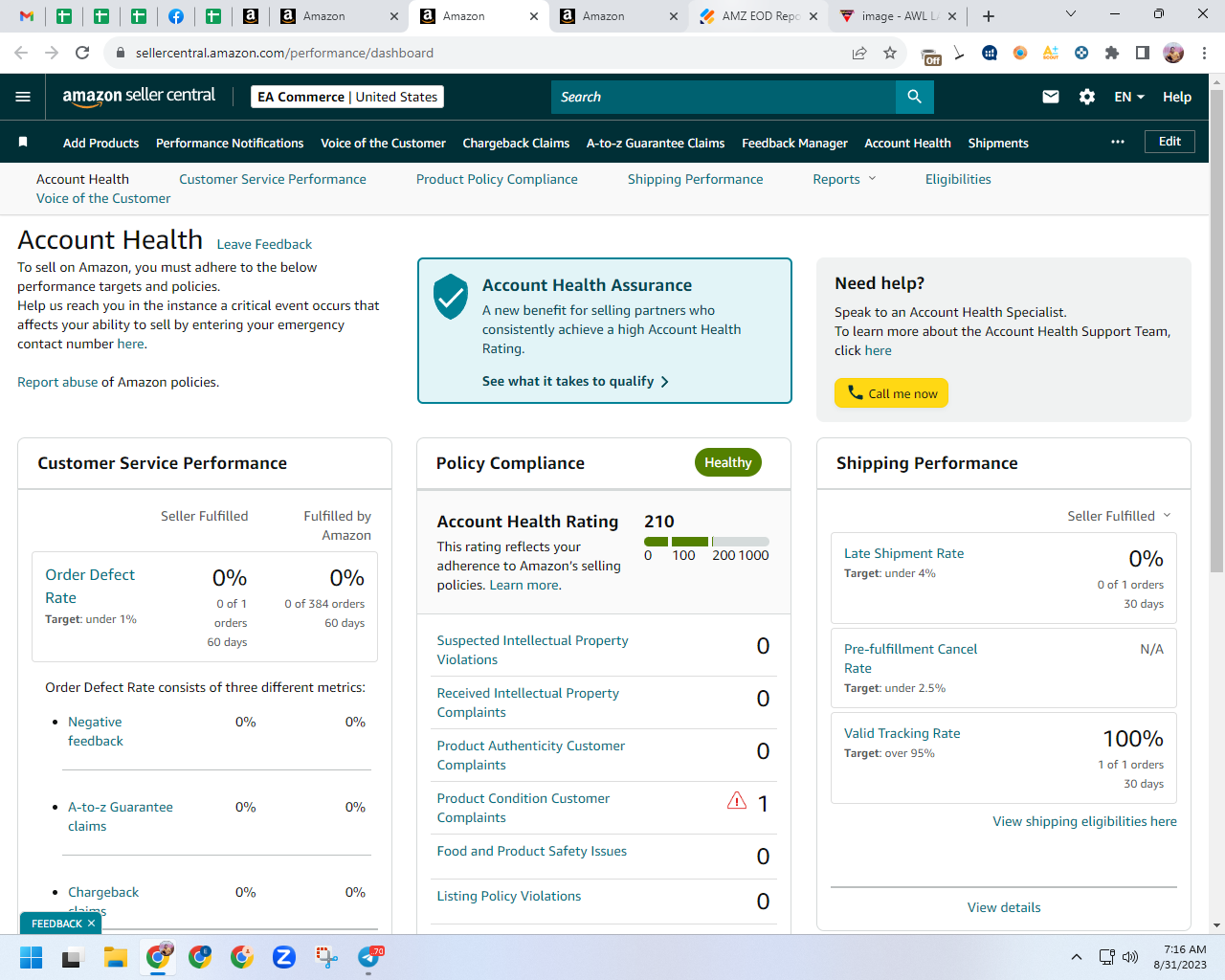This screenshot has height=980, width=1225.
Task: Click the browser address bar URL
Action: (x=284, y=53)
